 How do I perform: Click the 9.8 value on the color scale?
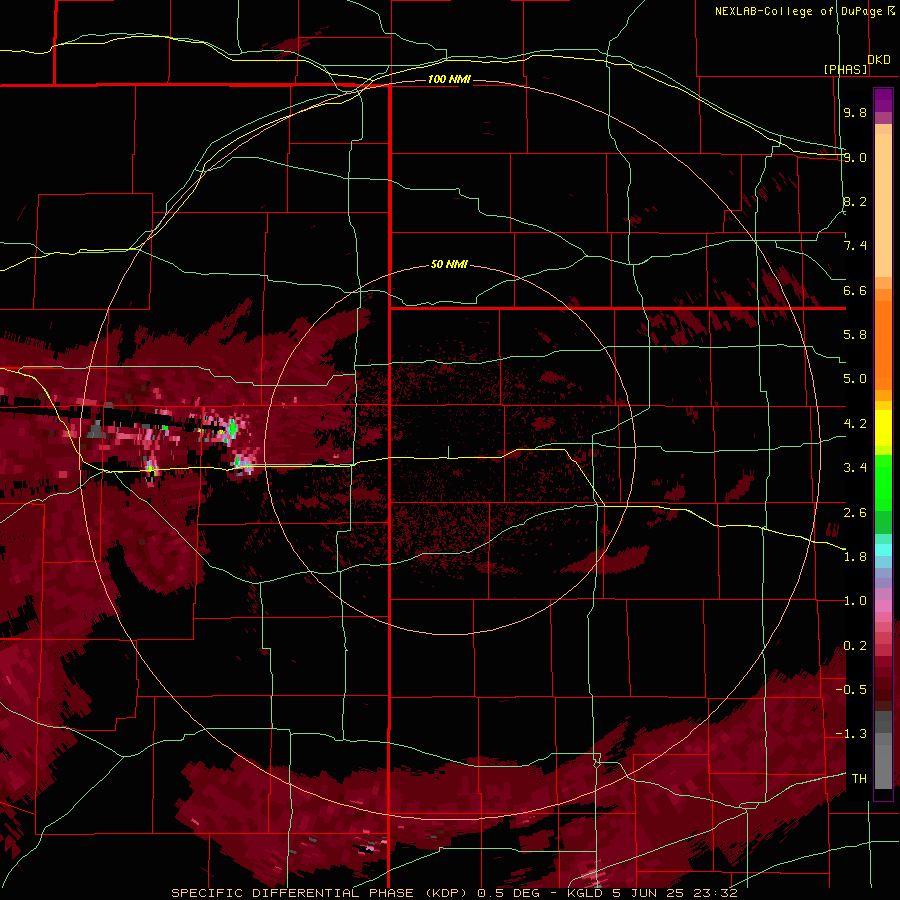pos(855,112)
